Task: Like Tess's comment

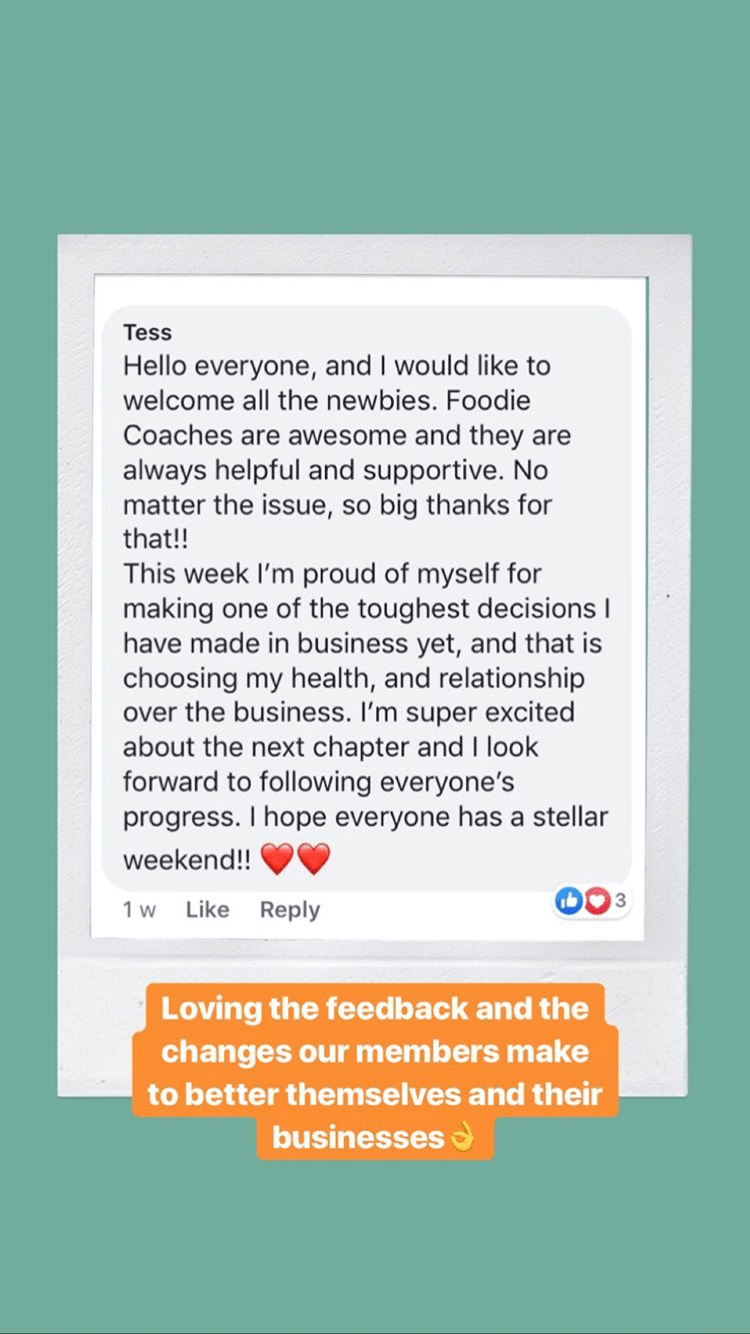Action: 207,910
